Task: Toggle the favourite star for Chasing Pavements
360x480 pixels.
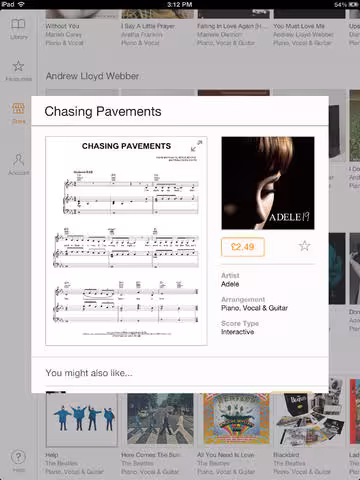Action: [x=304, y=246]
